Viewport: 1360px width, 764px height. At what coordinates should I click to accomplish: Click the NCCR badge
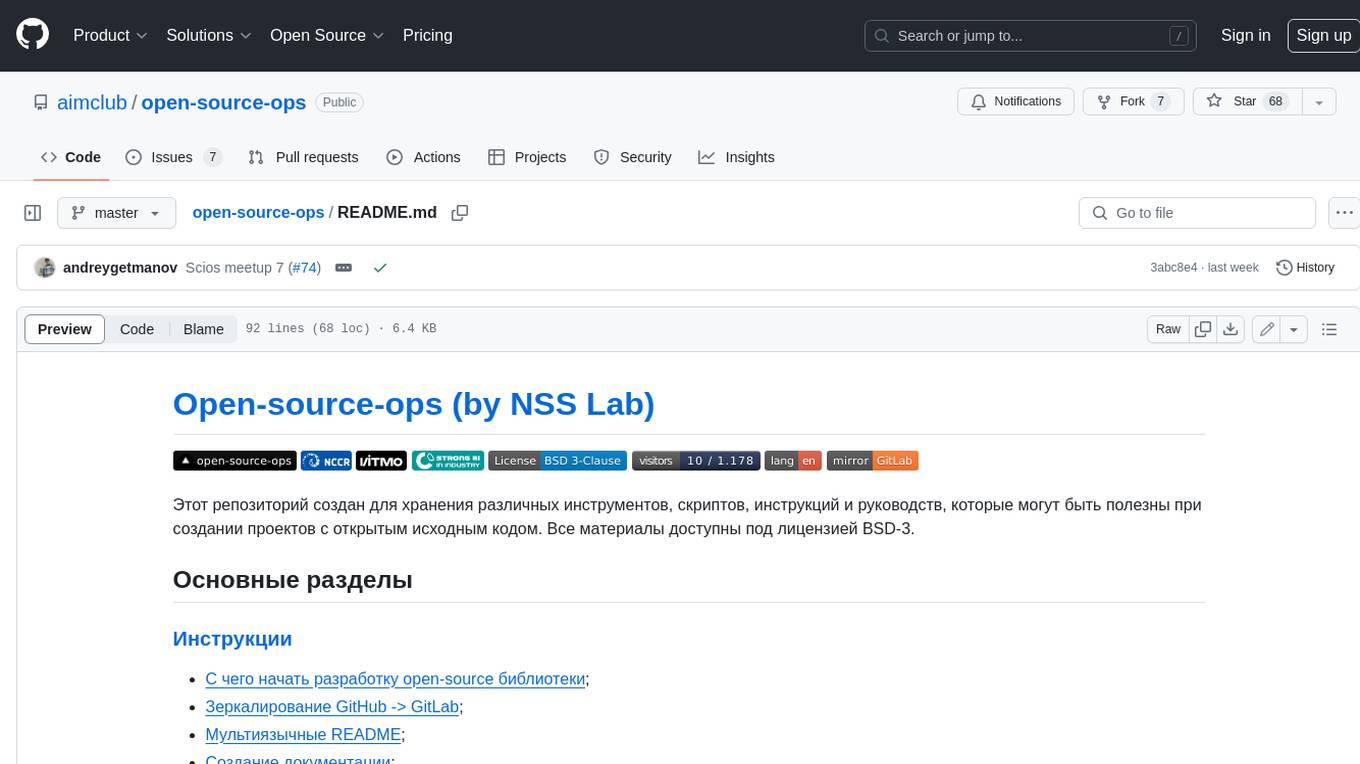click(326, 461)
